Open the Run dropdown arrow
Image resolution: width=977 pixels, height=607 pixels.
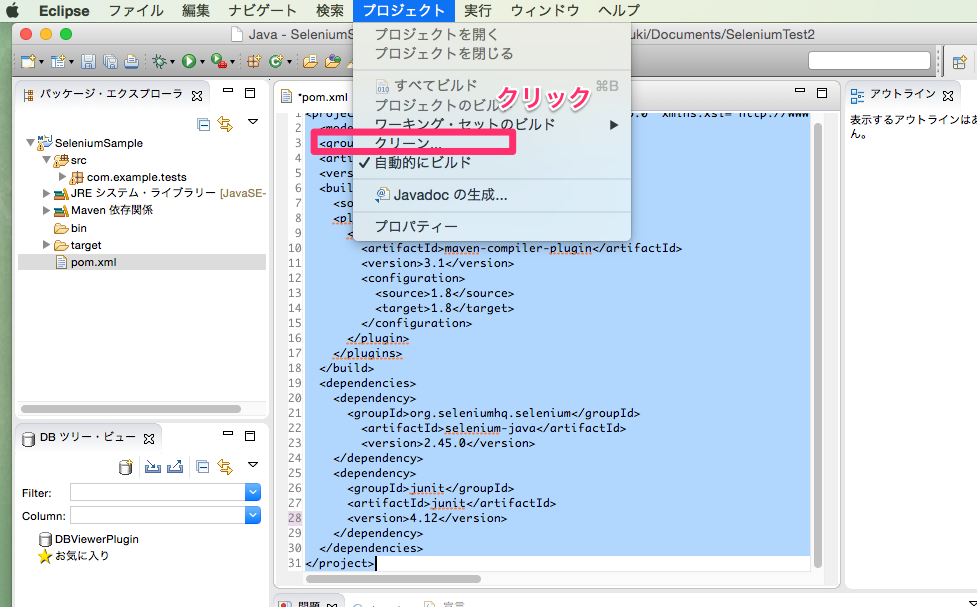pos(202,62)
